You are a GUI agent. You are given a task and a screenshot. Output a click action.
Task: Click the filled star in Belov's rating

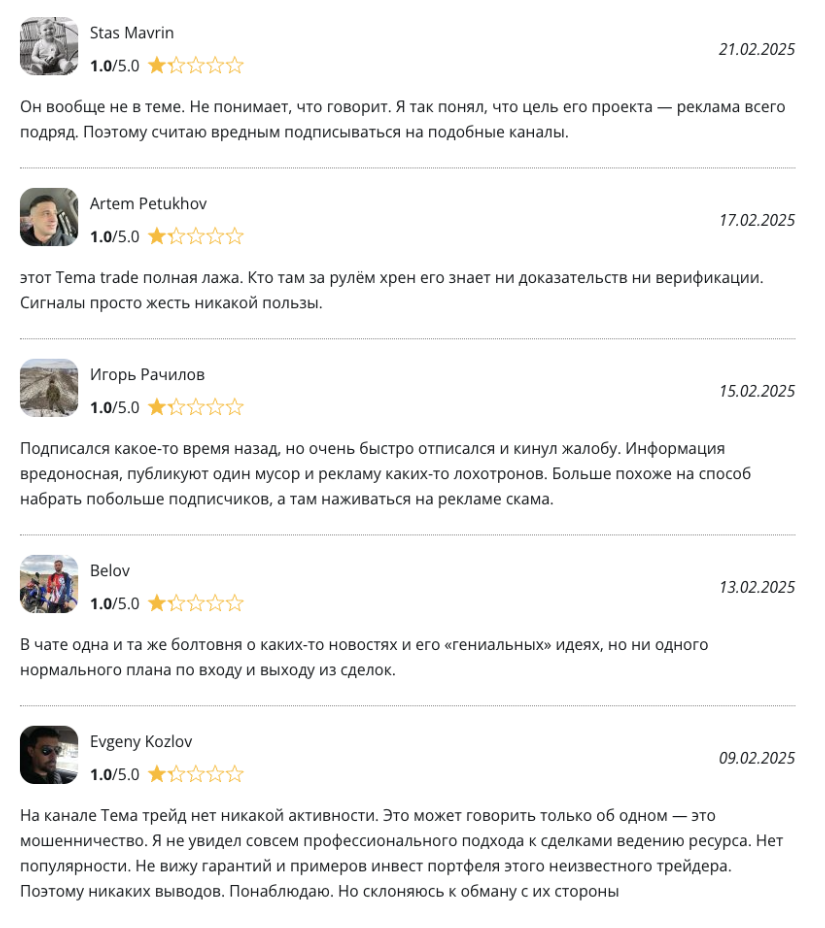pyautogui.click(x=158, y=604)
